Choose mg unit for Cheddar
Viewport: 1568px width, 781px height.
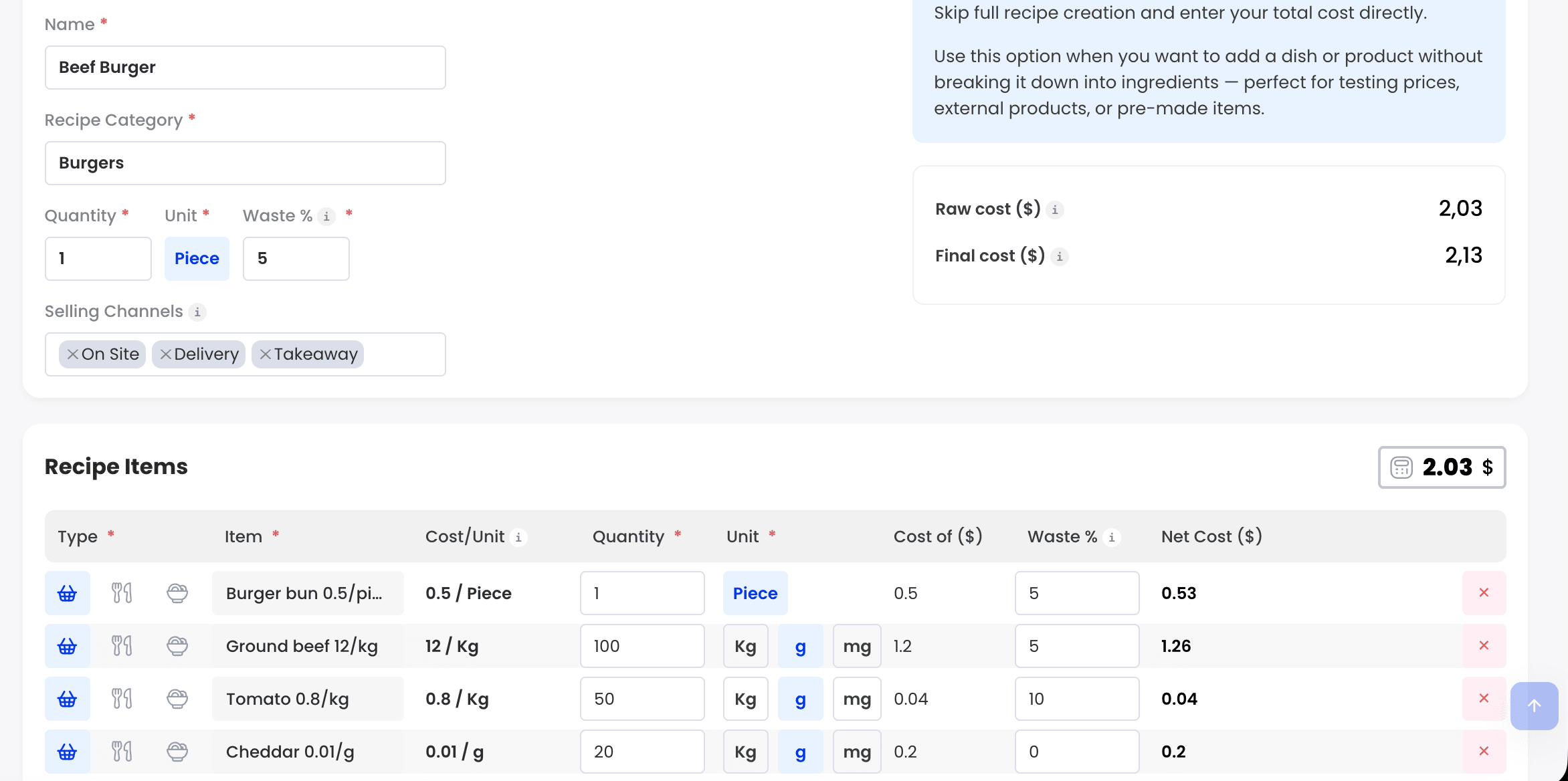point(857,752)
